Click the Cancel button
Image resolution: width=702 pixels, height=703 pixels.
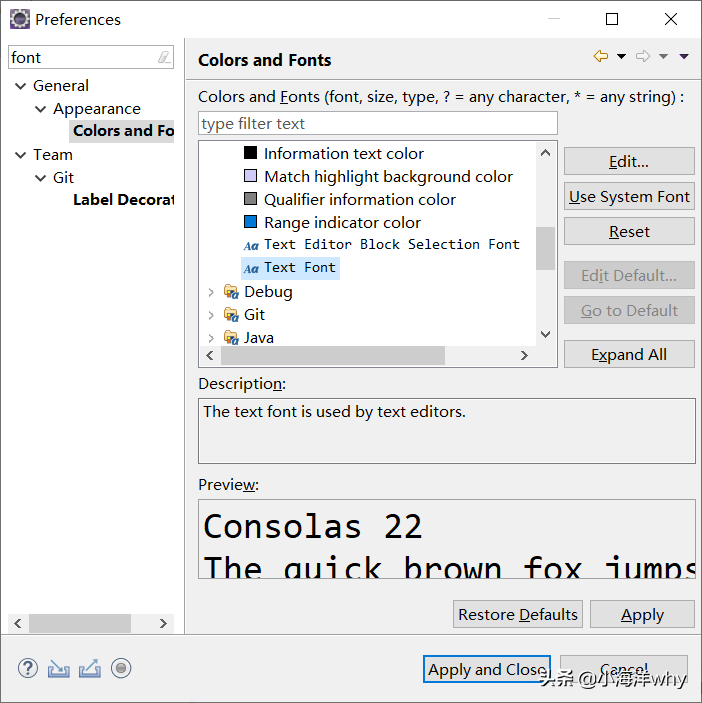click(x=624, y=669)
